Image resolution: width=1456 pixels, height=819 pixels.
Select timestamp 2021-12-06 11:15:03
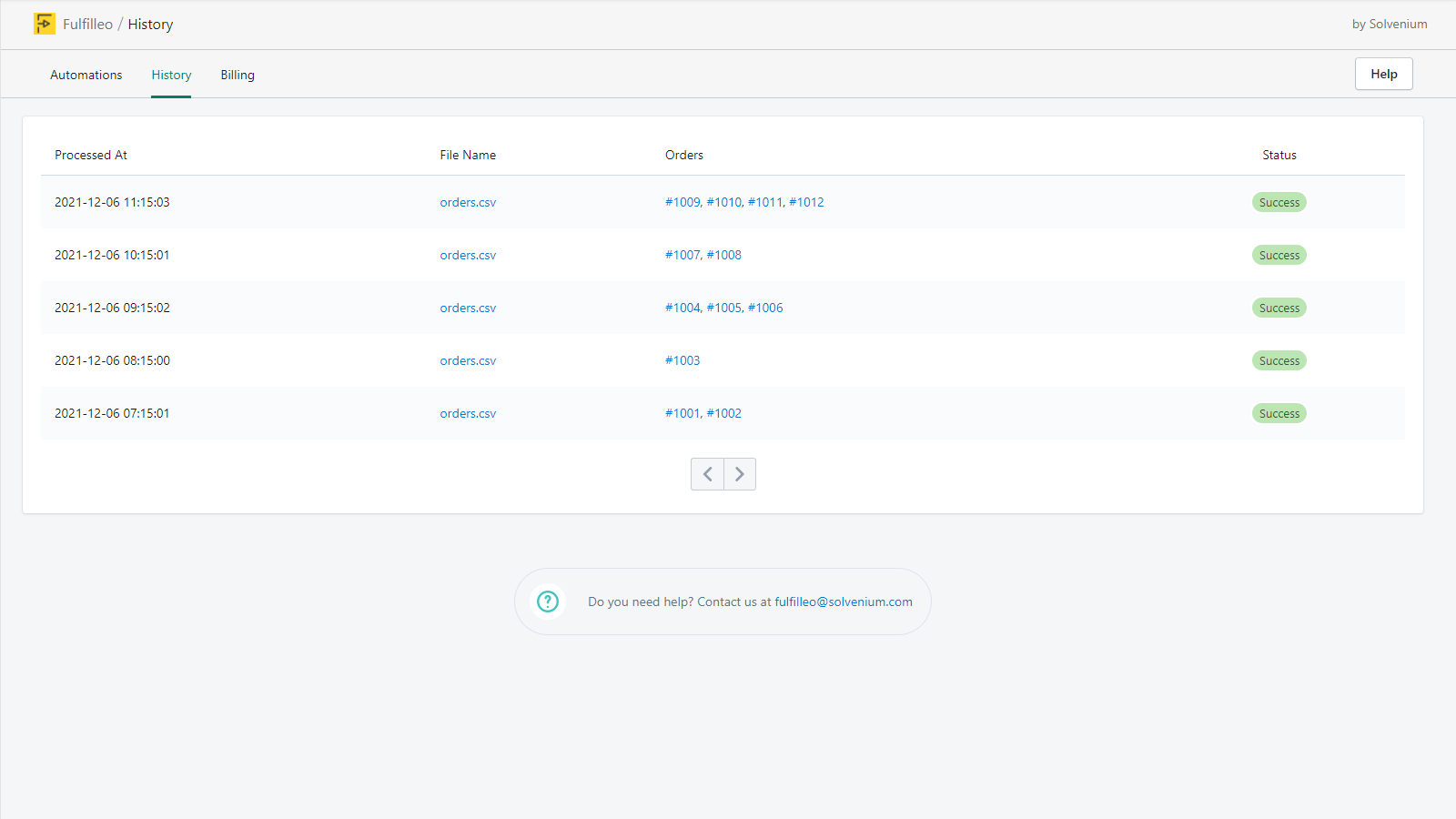pos(112,202)
